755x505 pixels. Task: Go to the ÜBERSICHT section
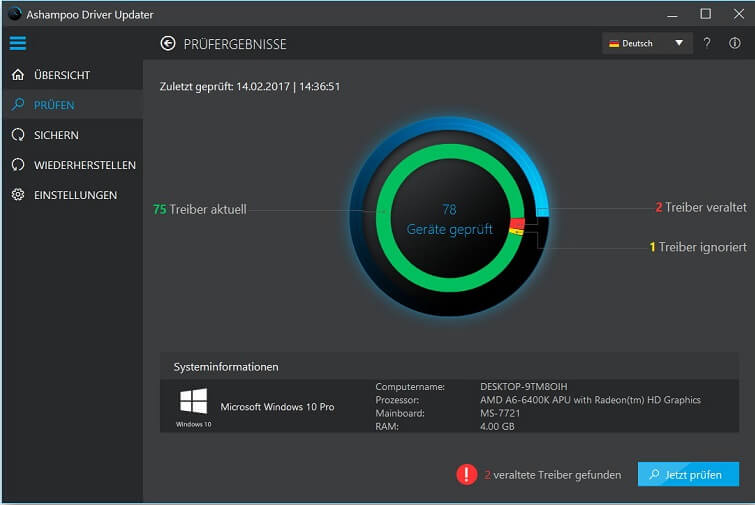tap(72, 75)
